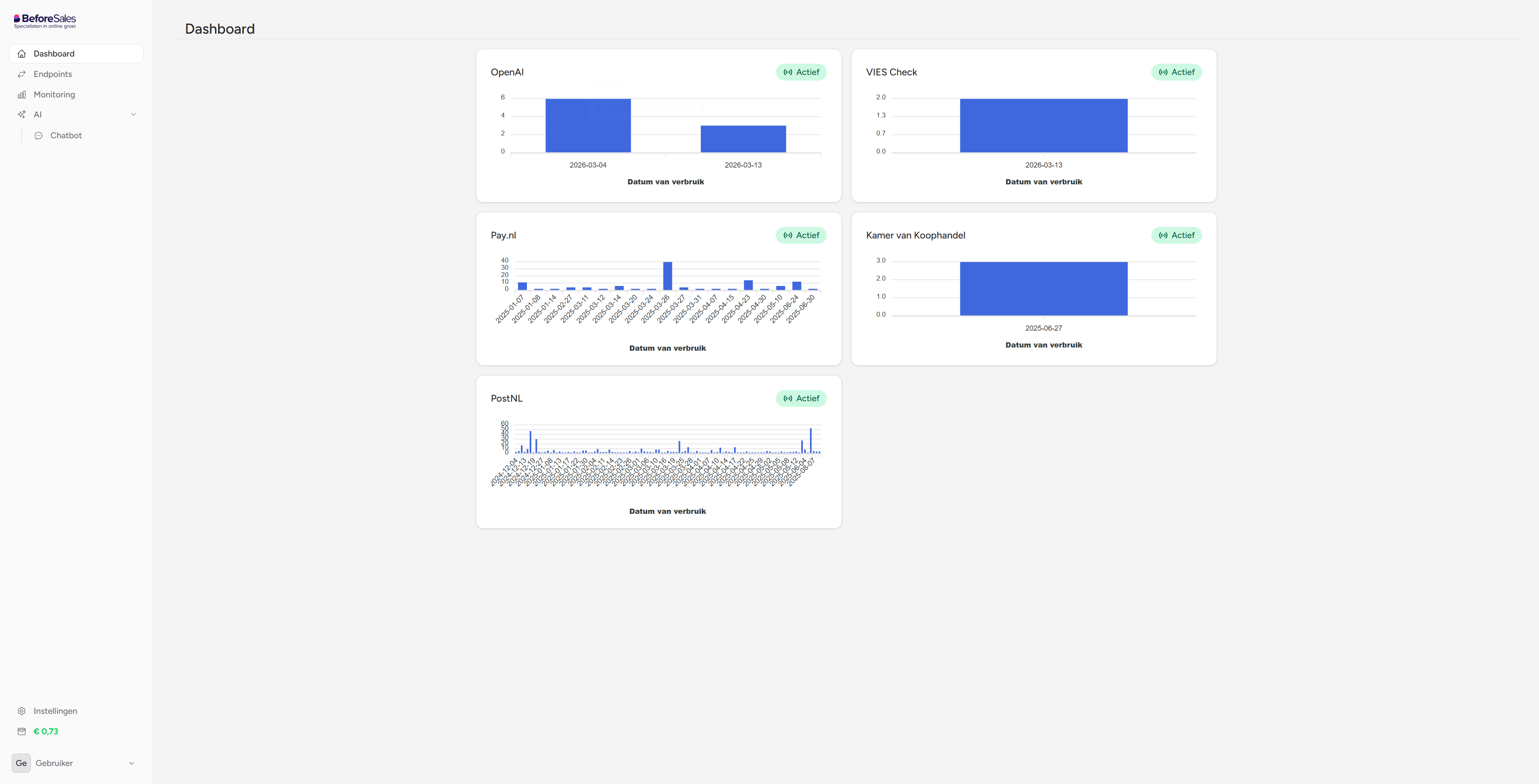Click the Kamer van Koophandel title
1539x784 pixels.
coord(915,235)
